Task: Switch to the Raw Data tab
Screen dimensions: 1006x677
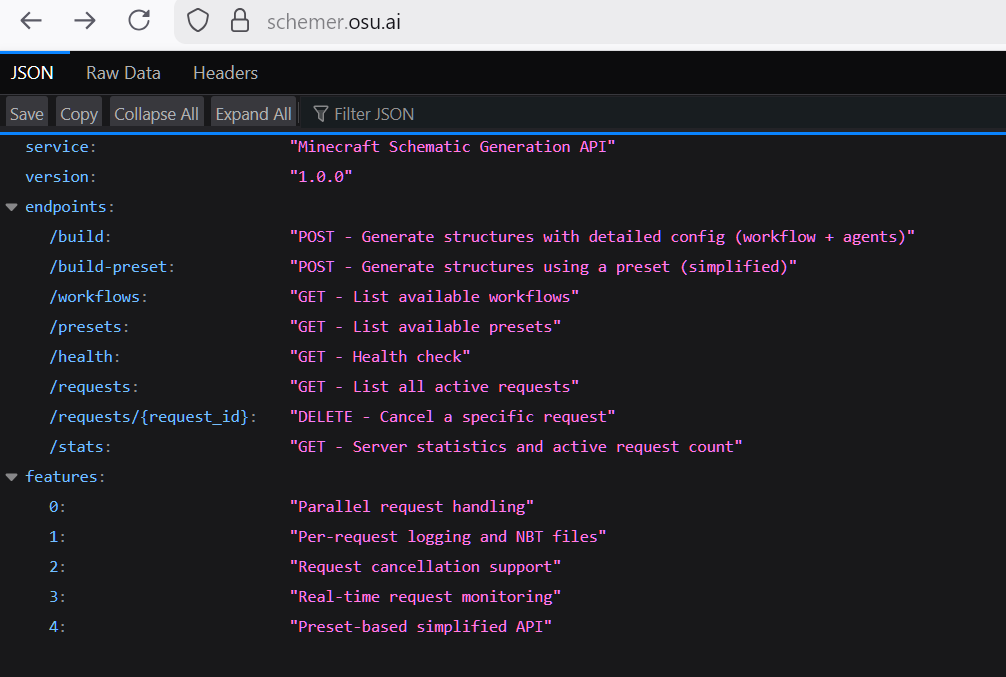Action: pyautogui.click(x=123, y=73)
